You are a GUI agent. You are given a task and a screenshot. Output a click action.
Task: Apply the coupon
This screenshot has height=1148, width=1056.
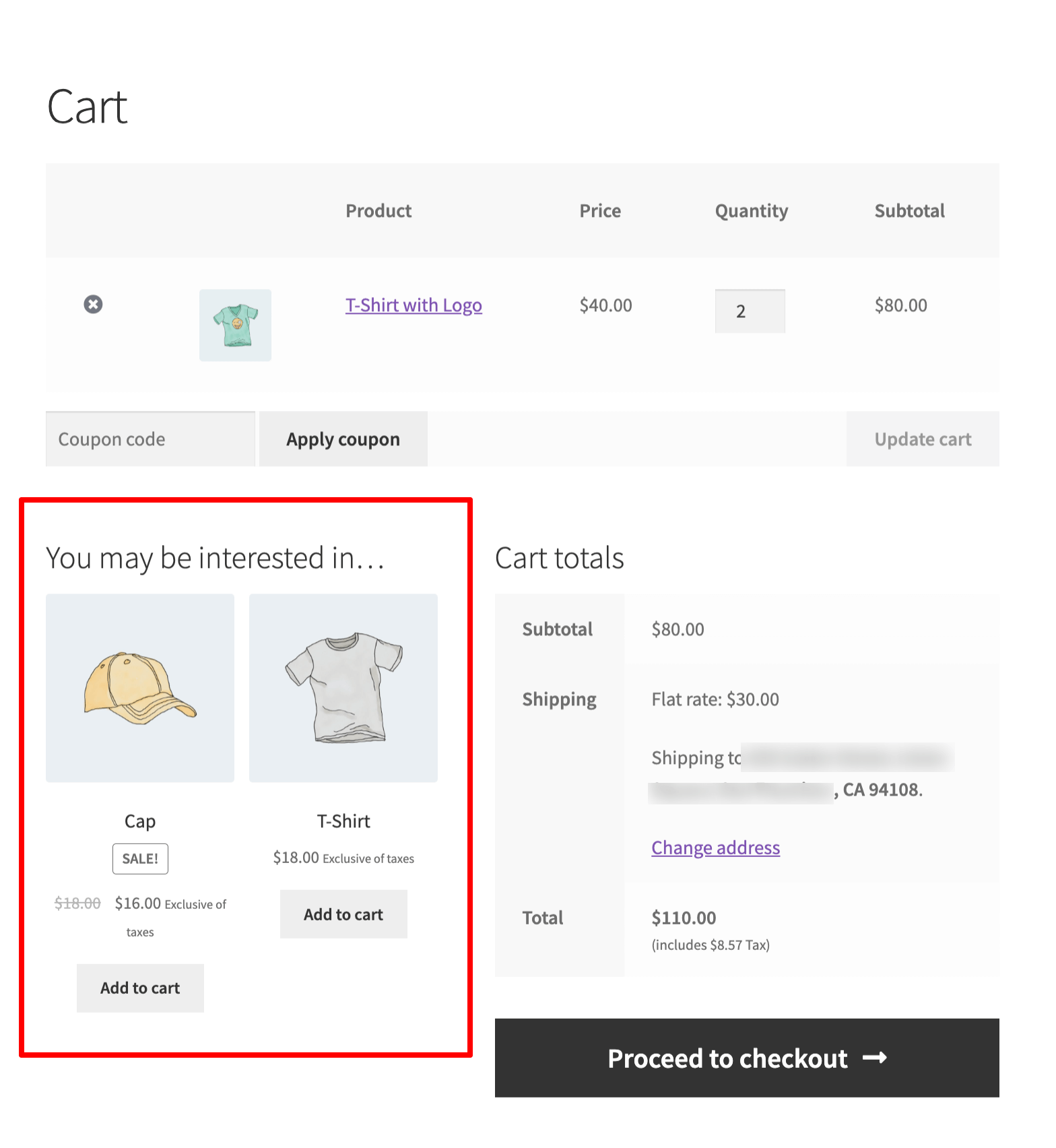point(343,439)
